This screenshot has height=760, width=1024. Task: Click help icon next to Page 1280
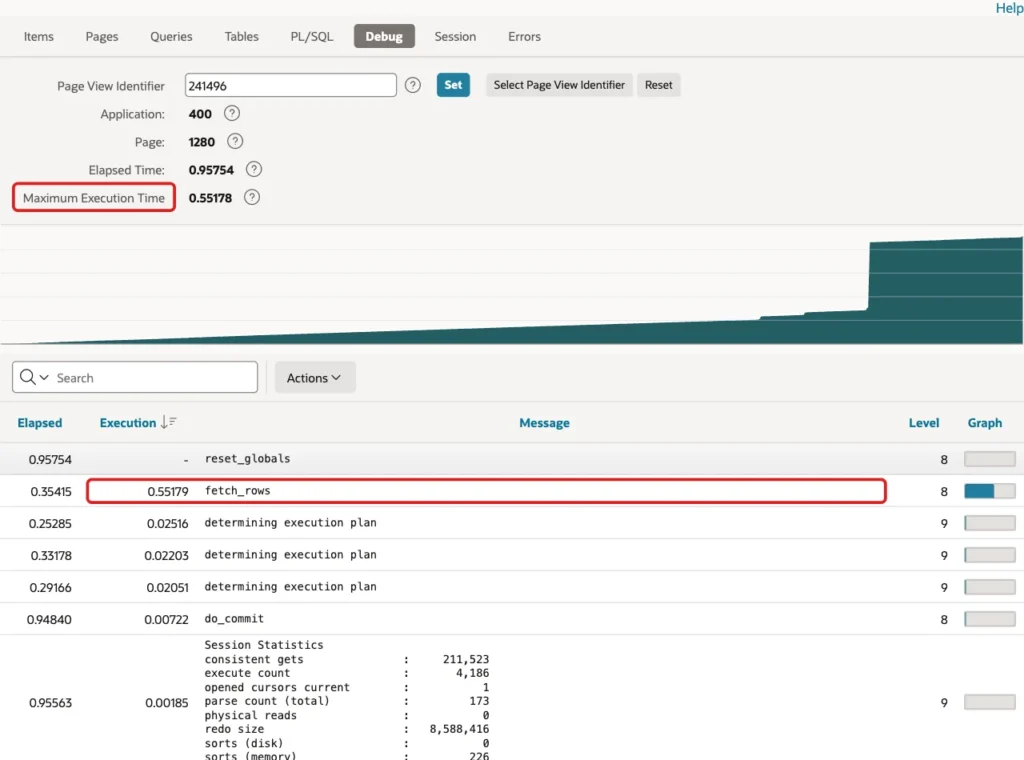(235, 142)
